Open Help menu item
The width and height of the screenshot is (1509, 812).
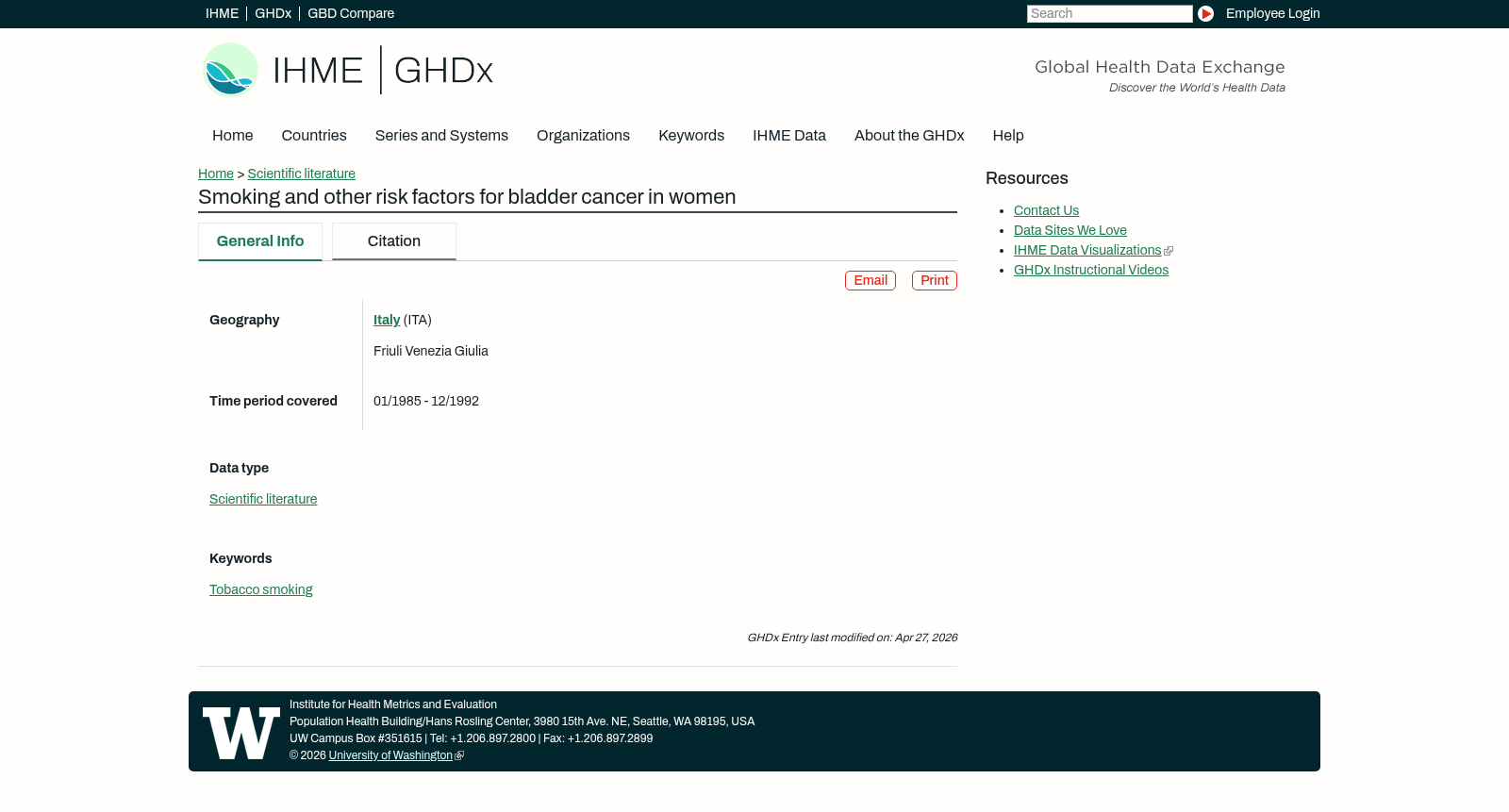[x=1008, y=136]
